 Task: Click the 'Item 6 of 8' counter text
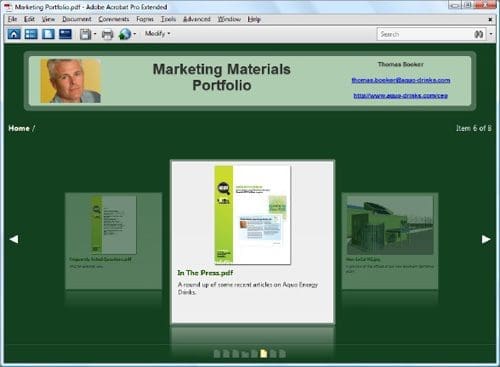(x=473, y=128)
